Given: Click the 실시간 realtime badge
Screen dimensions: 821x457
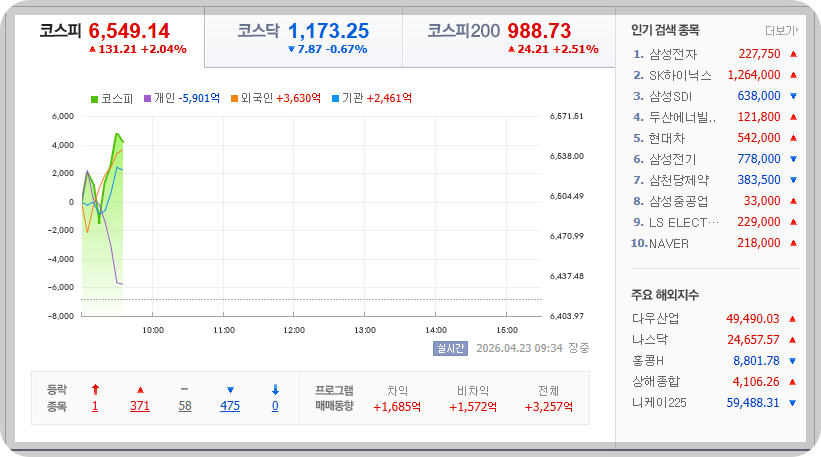Looking at the screenshot, I should point(450,348).
